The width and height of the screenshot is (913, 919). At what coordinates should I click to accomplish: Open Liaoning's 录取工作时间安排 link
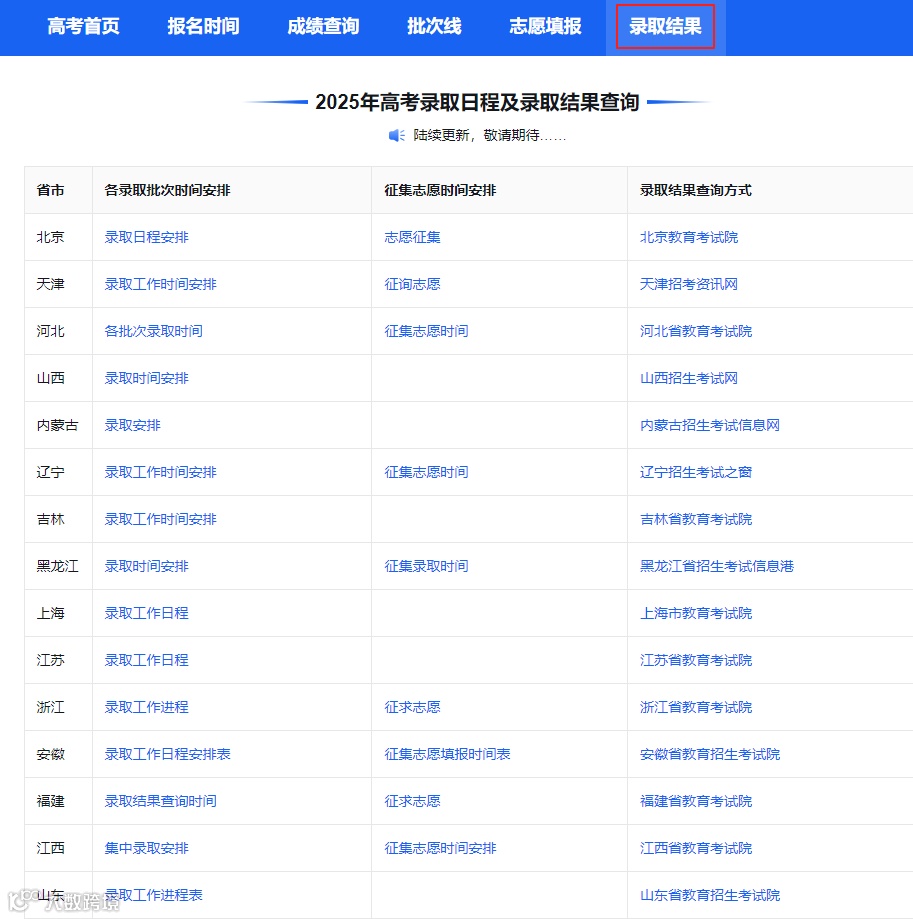161,472
